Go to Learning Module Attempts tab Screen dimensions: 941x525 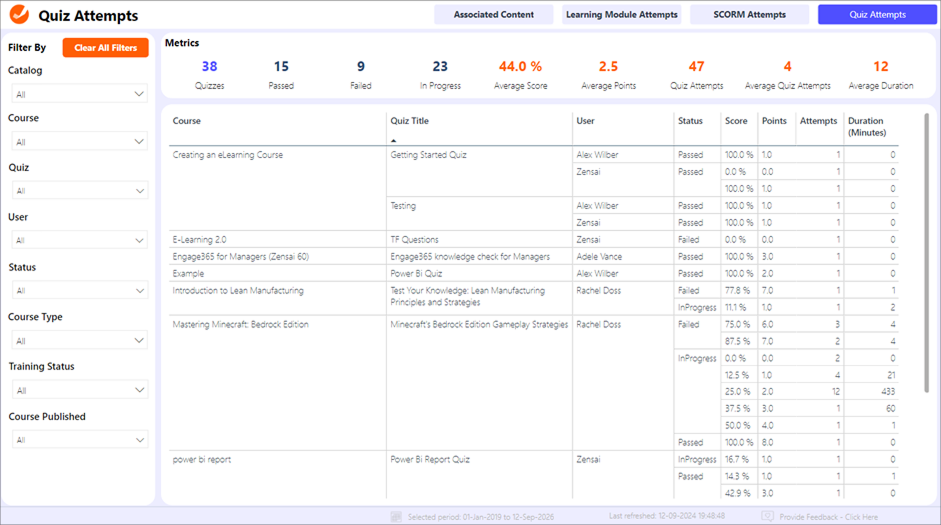pos(621,15)
